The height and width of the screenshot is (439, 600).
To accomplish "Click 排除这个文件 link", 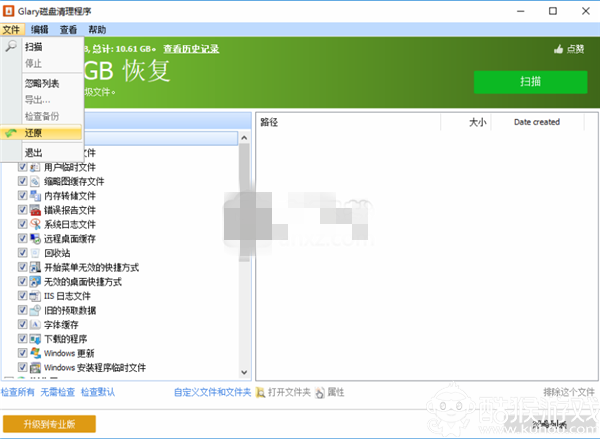I will click(569, 392).
